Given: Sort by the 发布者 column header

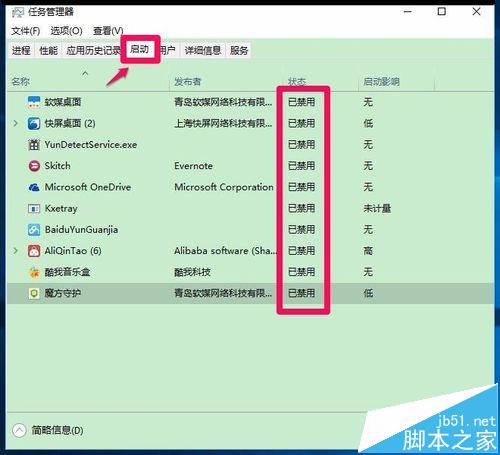Looking at the screenshot, I should pyautogui.click(x=188, y=82).
